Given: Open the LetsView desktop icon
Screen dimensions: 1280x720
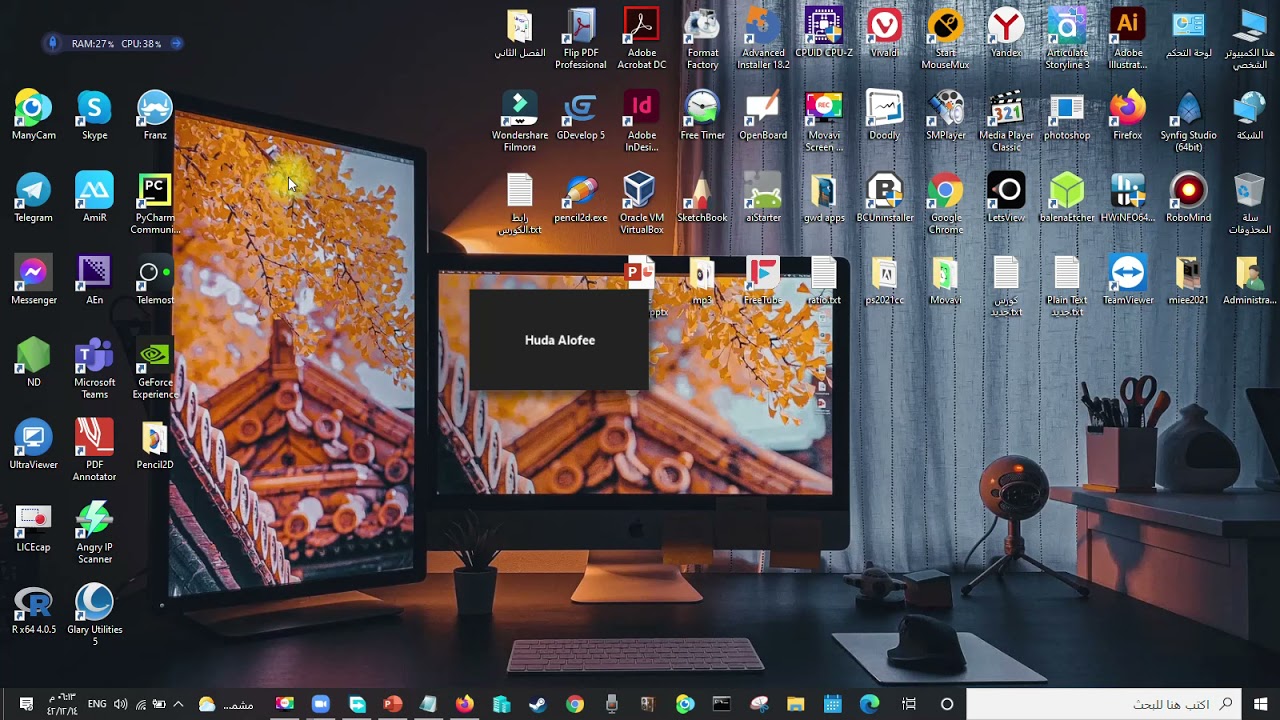Looking at the screenshot, I should [x=1006, y=197].
